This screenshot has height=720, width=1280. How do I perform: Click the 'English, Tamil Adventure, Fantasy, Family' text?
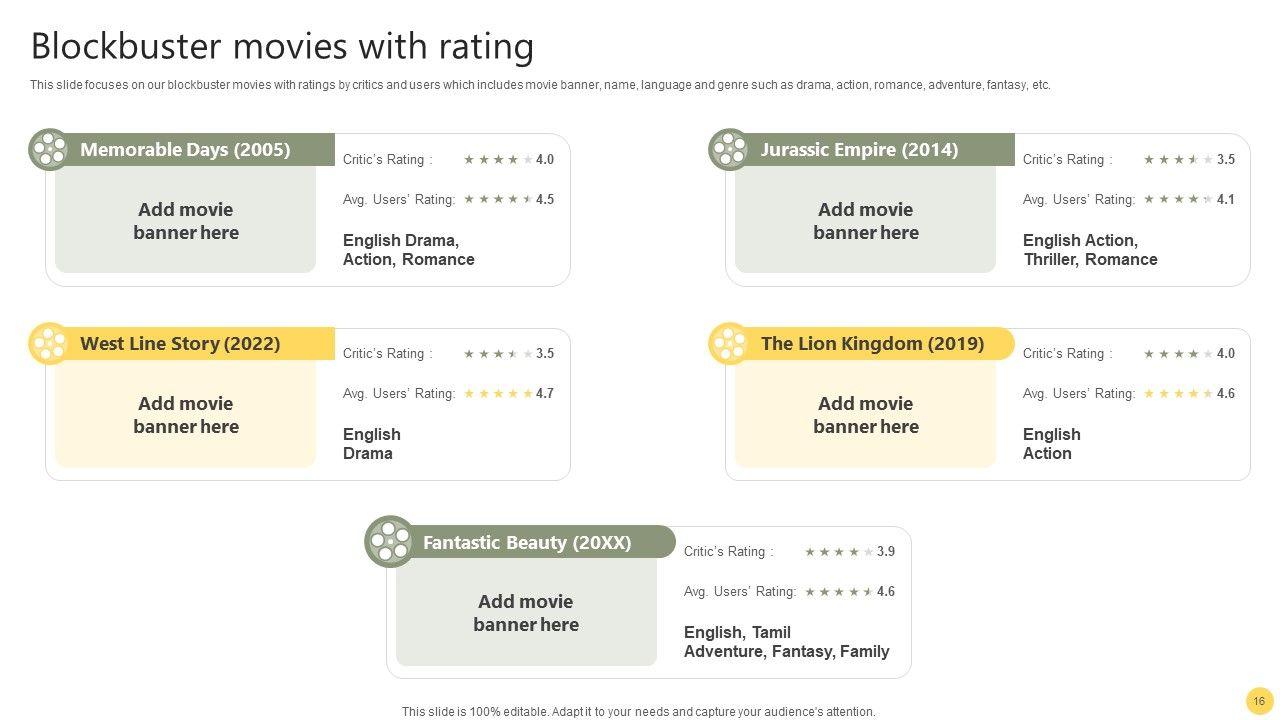coord(786,642)
